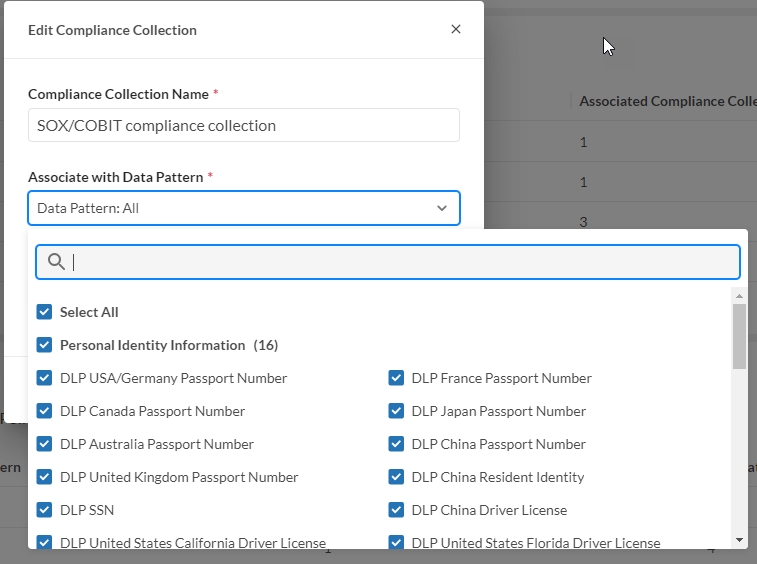Image resolution: width=757 pixels, height=564 pixels.
Task: Uncheck DLP France Passport Number
Action: tap(396, 378)
